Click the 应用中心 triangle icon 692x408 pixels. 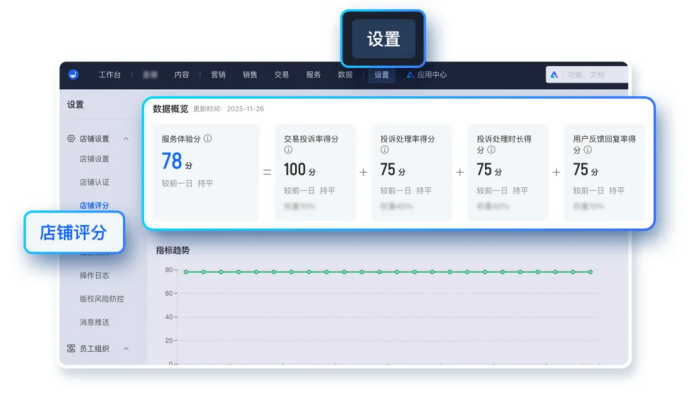pyautogui.click(x=410, y=75)
